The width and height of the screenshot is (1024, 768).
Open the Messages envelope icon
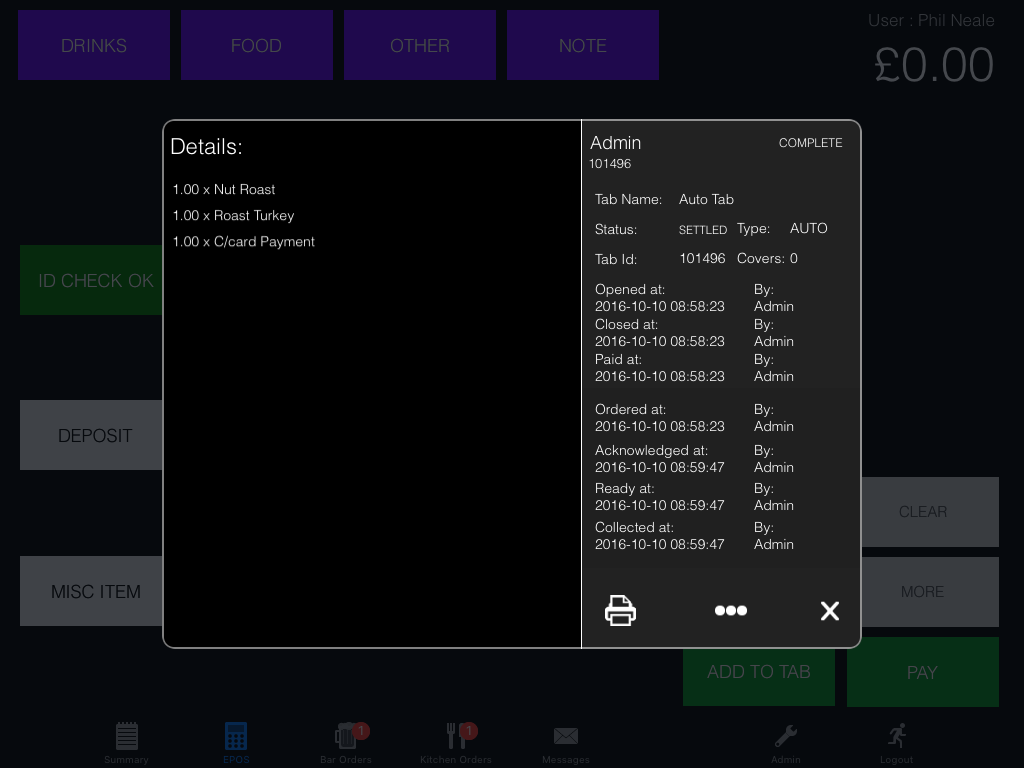(566, 741)
